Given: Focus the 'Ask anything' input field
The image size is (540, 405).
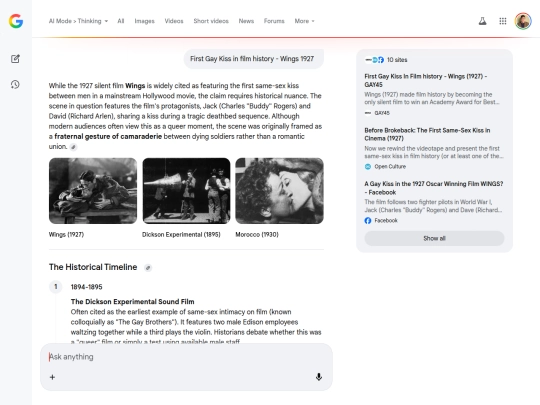Looking at the screenshot, I should tap(186, 357).
